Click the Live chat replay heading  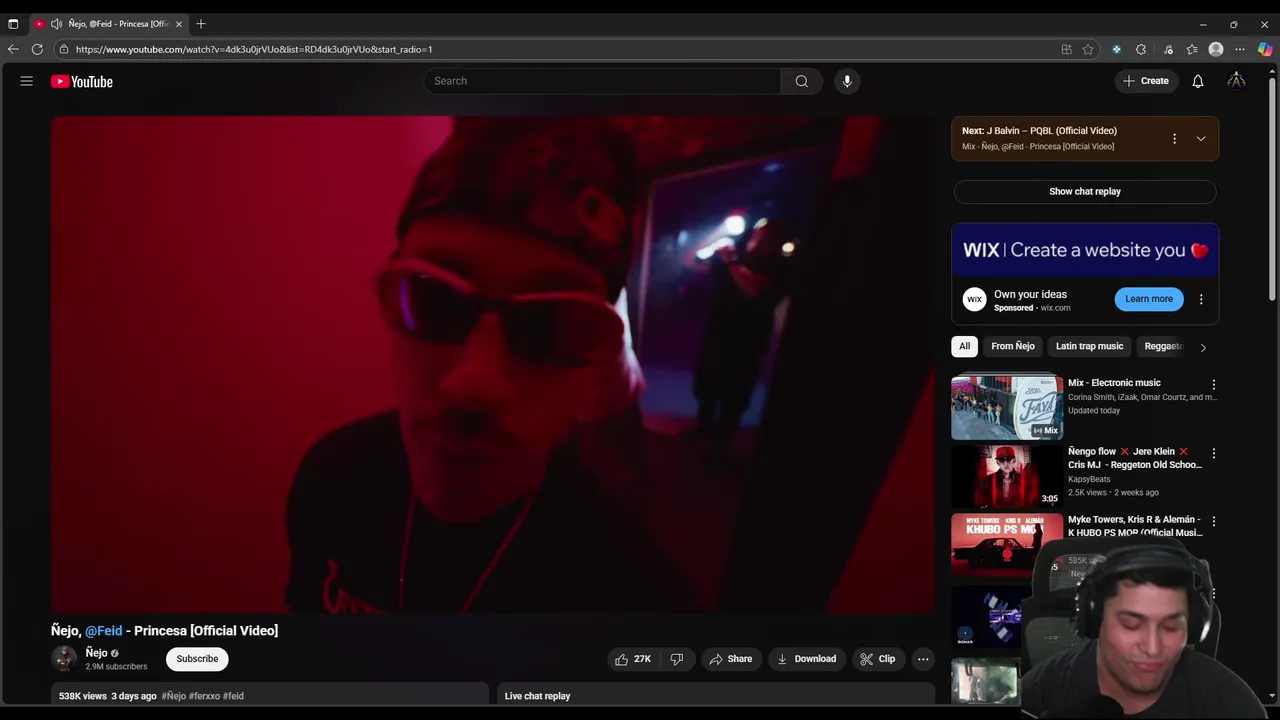click(537, 696)
